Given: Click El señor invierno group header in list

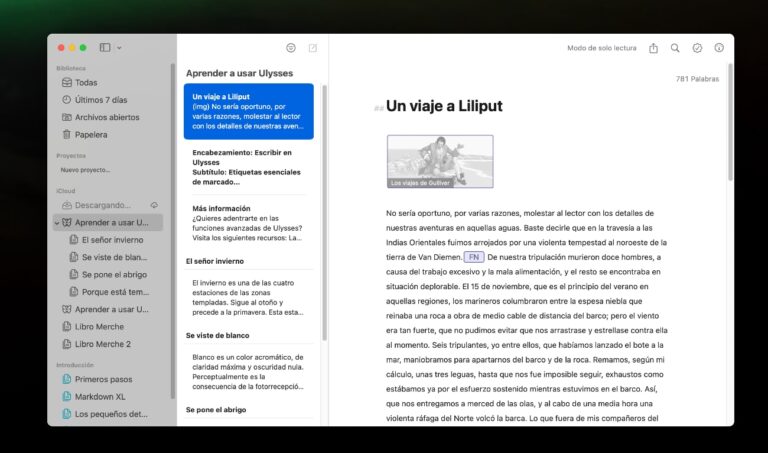Looking at the screenshot, I should tap(215, 261).
